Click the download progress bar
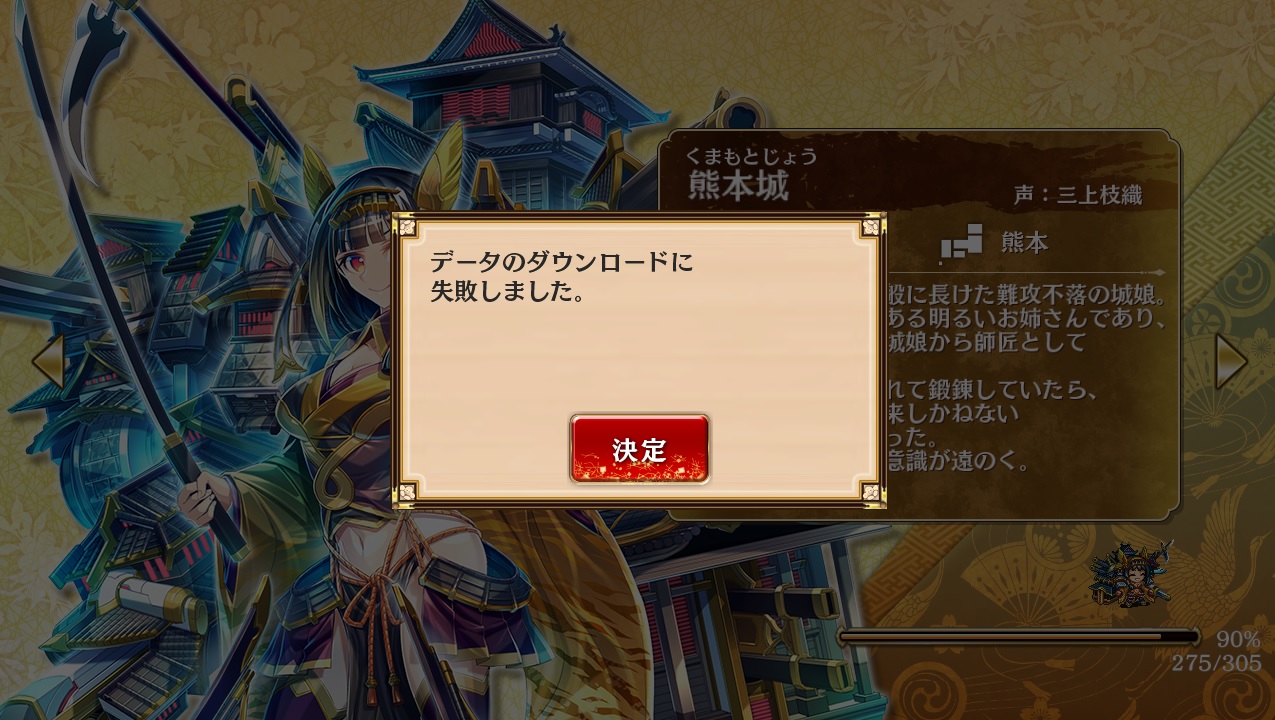Viewport: 1275px width, 720px height. [x=1019, y=636]
